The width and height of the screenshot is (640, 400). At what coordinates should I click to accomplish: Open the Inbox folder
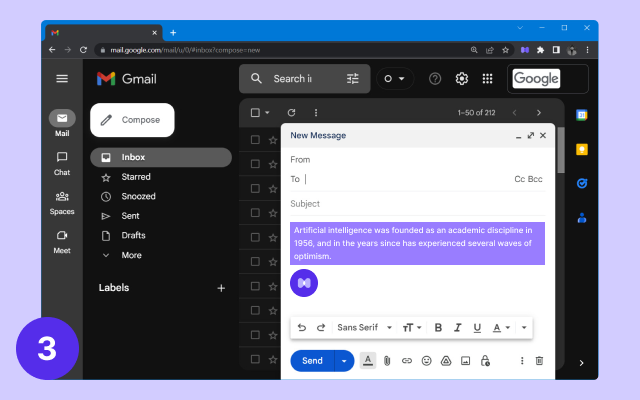pyautogui.click(x=161, y=157)
